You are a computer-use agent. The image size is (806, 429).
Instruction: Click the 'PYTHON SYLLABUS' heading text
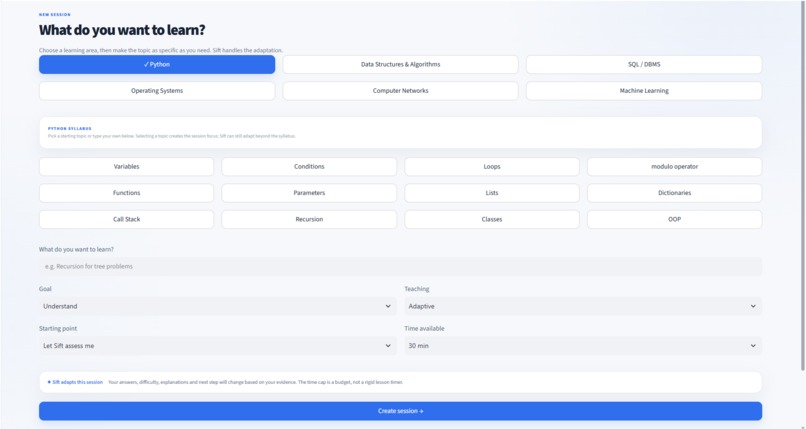coord(70,128)
